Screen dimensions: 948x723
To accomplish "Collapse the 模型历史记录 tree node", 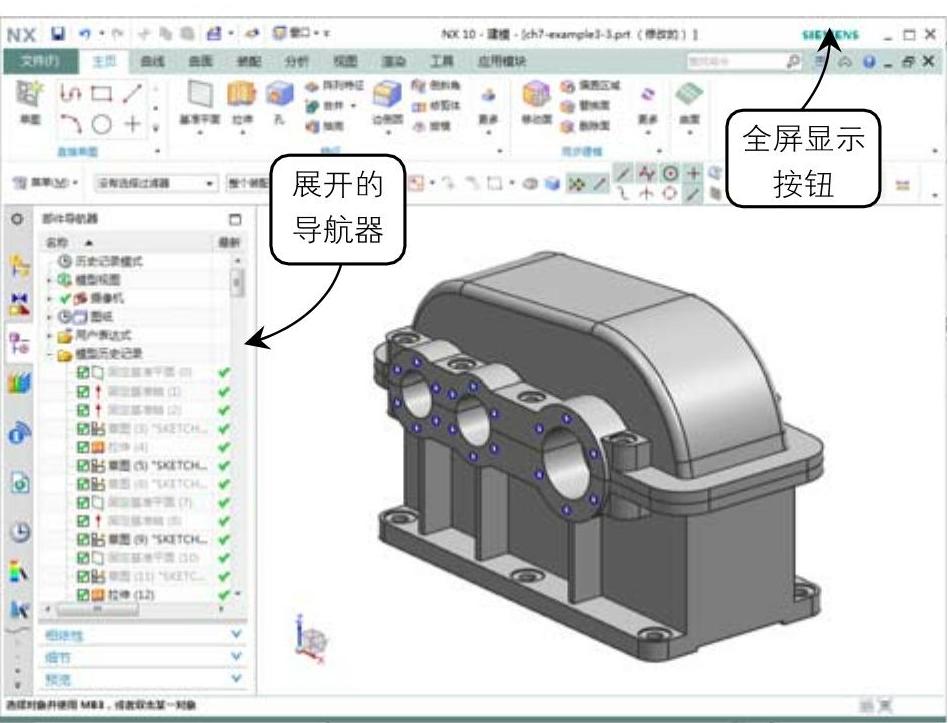I will 50,354.
